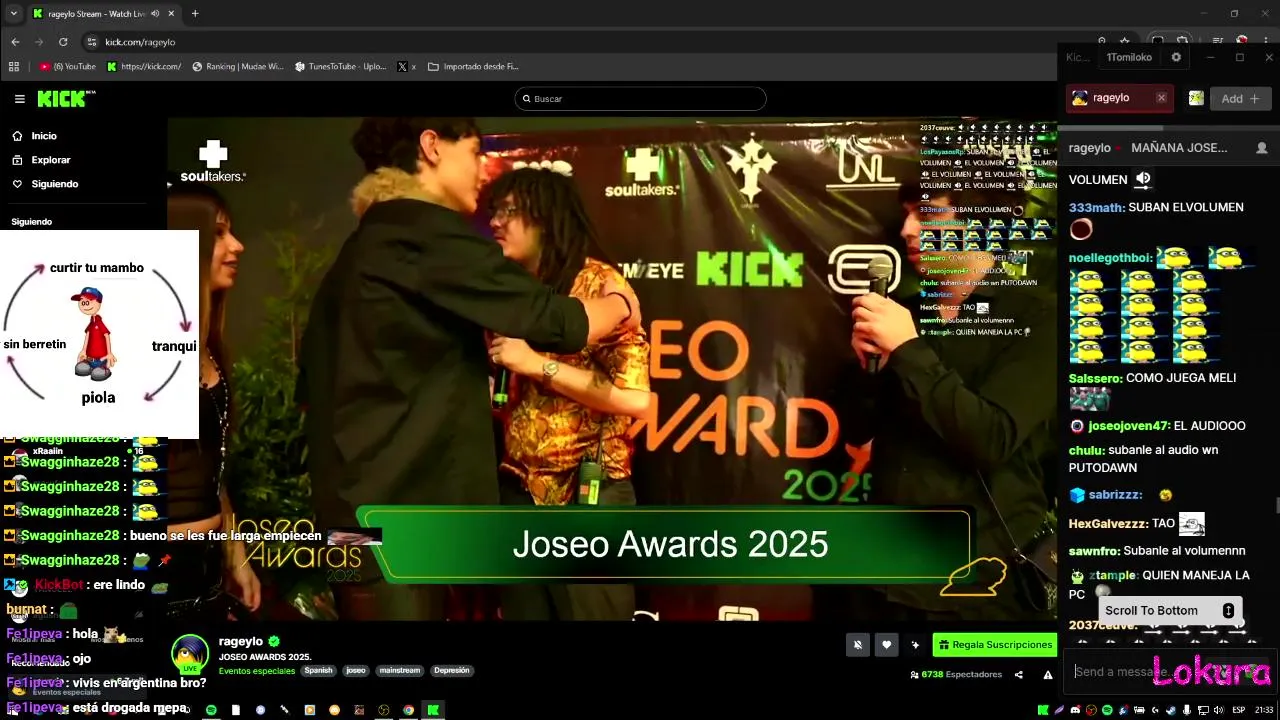This screenshot has width=1280, height=720.
Task: Mute tab via speaker icon on tab
Action: click(x=155, y=14)
